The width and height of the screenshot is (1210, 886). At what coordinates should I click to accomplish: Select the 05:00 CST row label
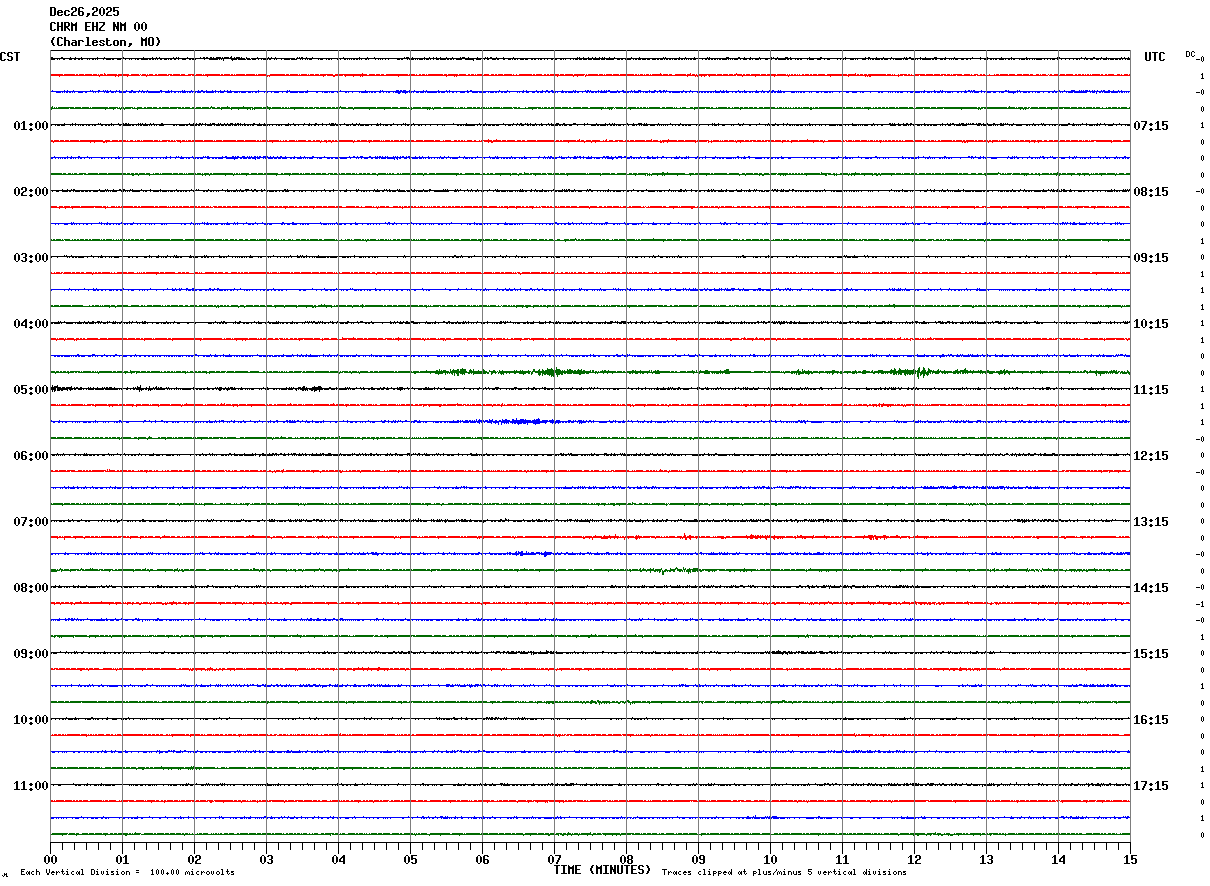30,390
